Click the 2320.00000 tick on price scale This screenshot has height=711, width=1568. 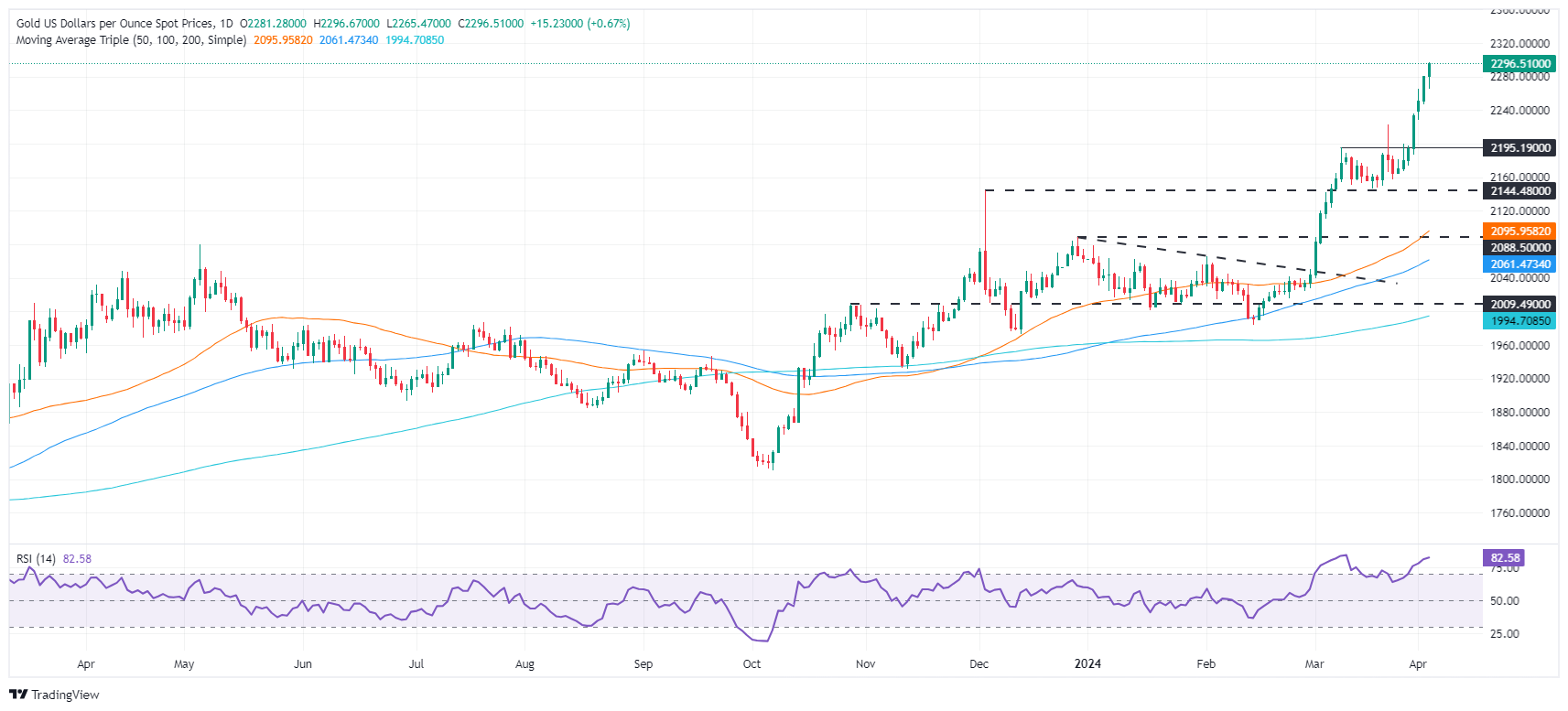[x=1519, y=44]
